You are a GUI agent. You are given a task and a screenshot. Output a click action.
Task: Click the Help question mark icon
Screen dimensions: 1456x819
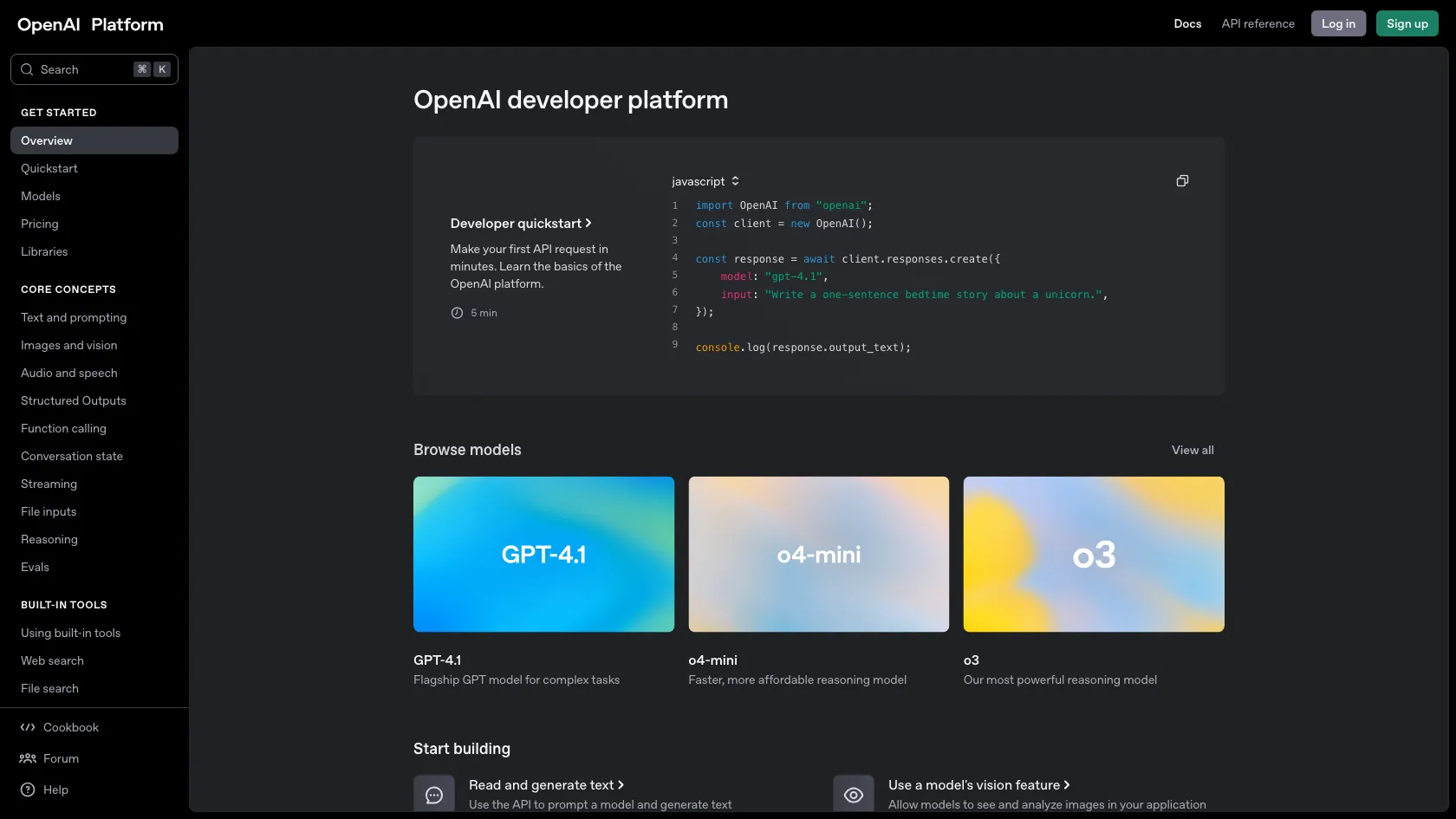[28, 790]
